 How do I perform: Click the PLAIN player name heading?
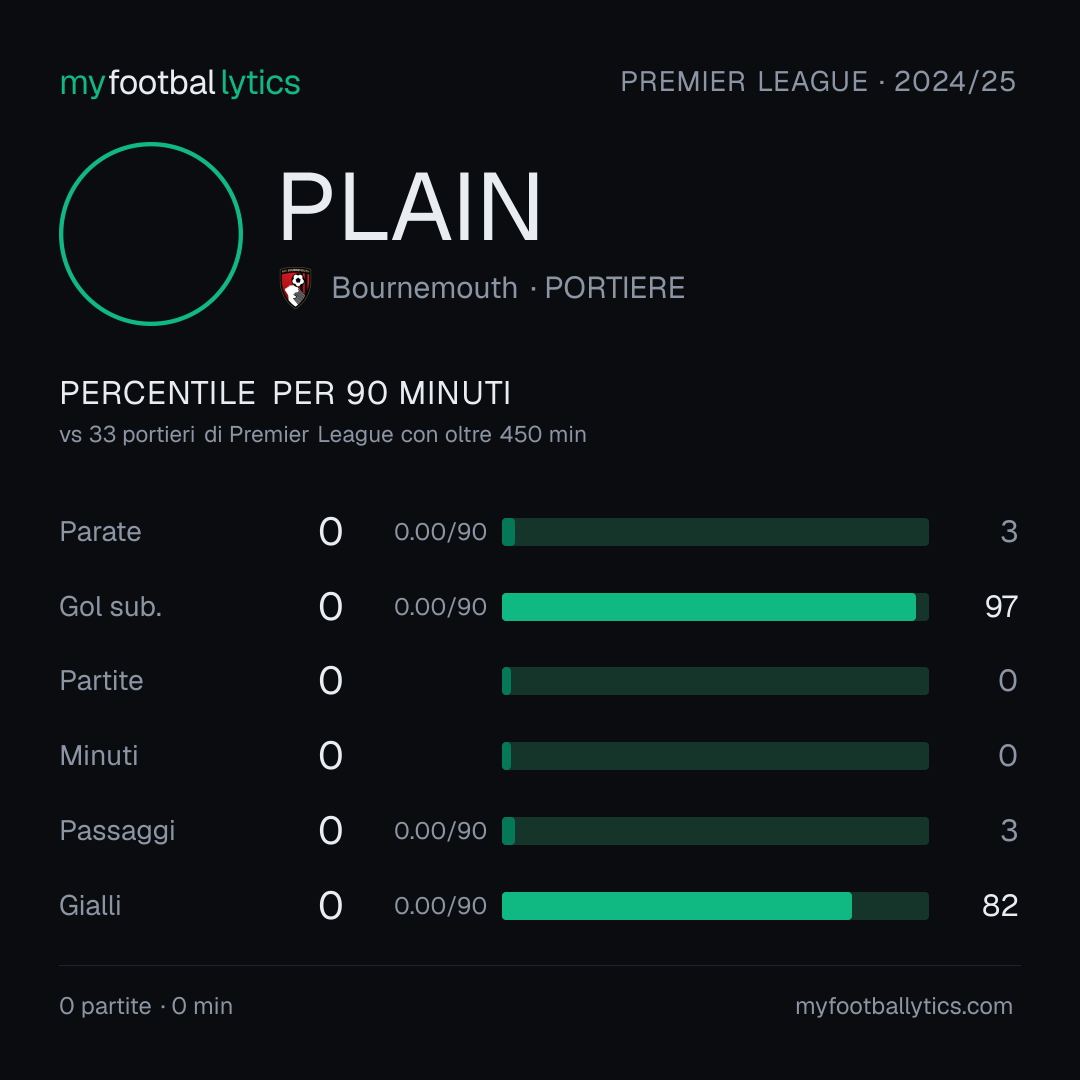click(410, 207)
